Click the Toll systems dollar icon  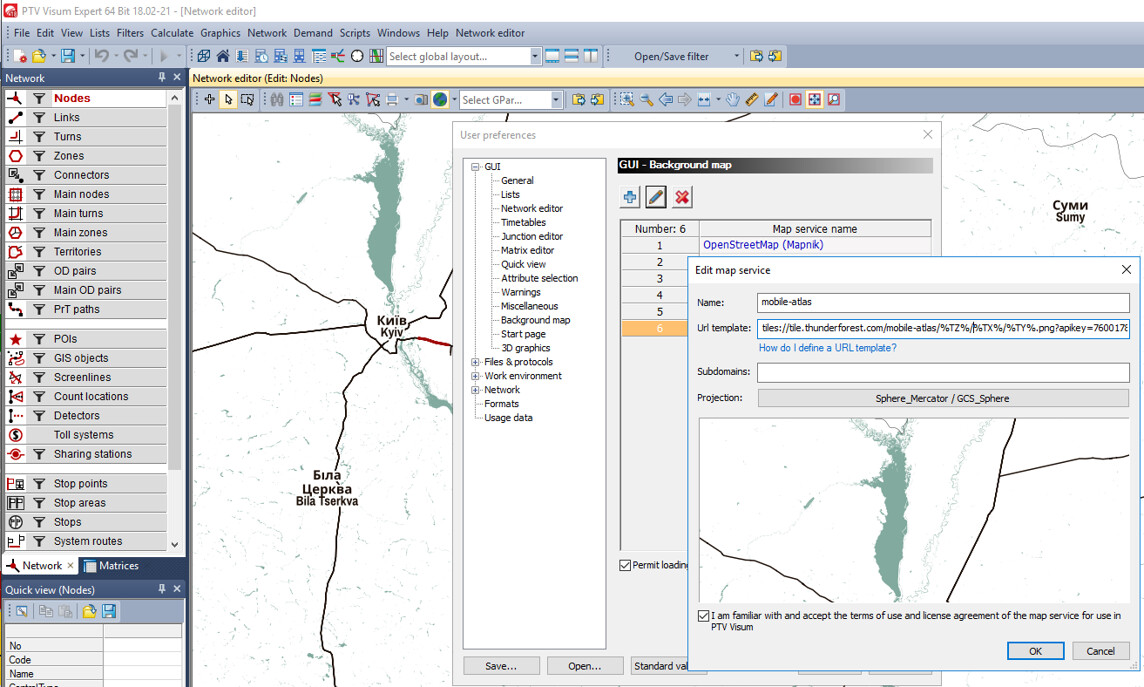click(15, 435)
